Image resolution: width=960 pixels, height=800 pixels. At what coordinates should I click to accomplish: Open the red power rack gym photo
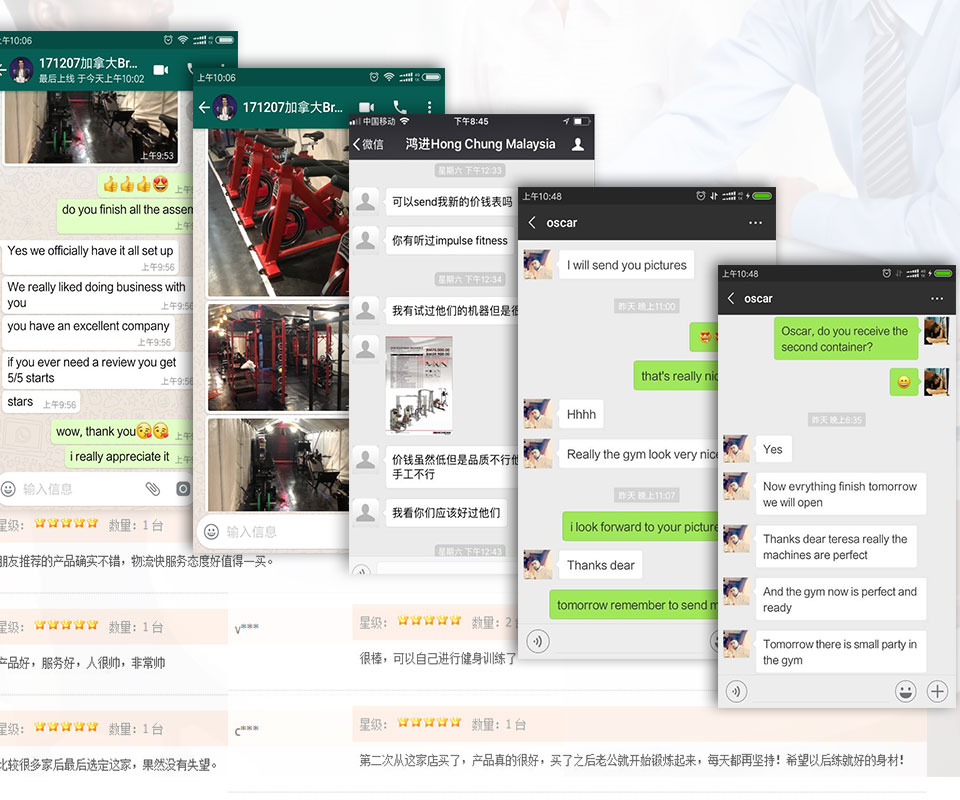tap(278, 357)
